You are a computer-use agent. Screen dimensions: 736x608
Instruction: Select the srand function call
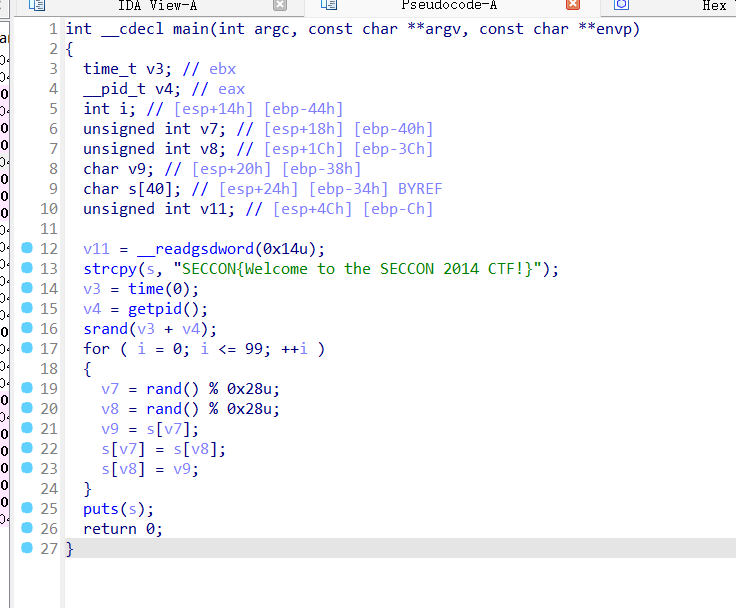pos(106,329)
